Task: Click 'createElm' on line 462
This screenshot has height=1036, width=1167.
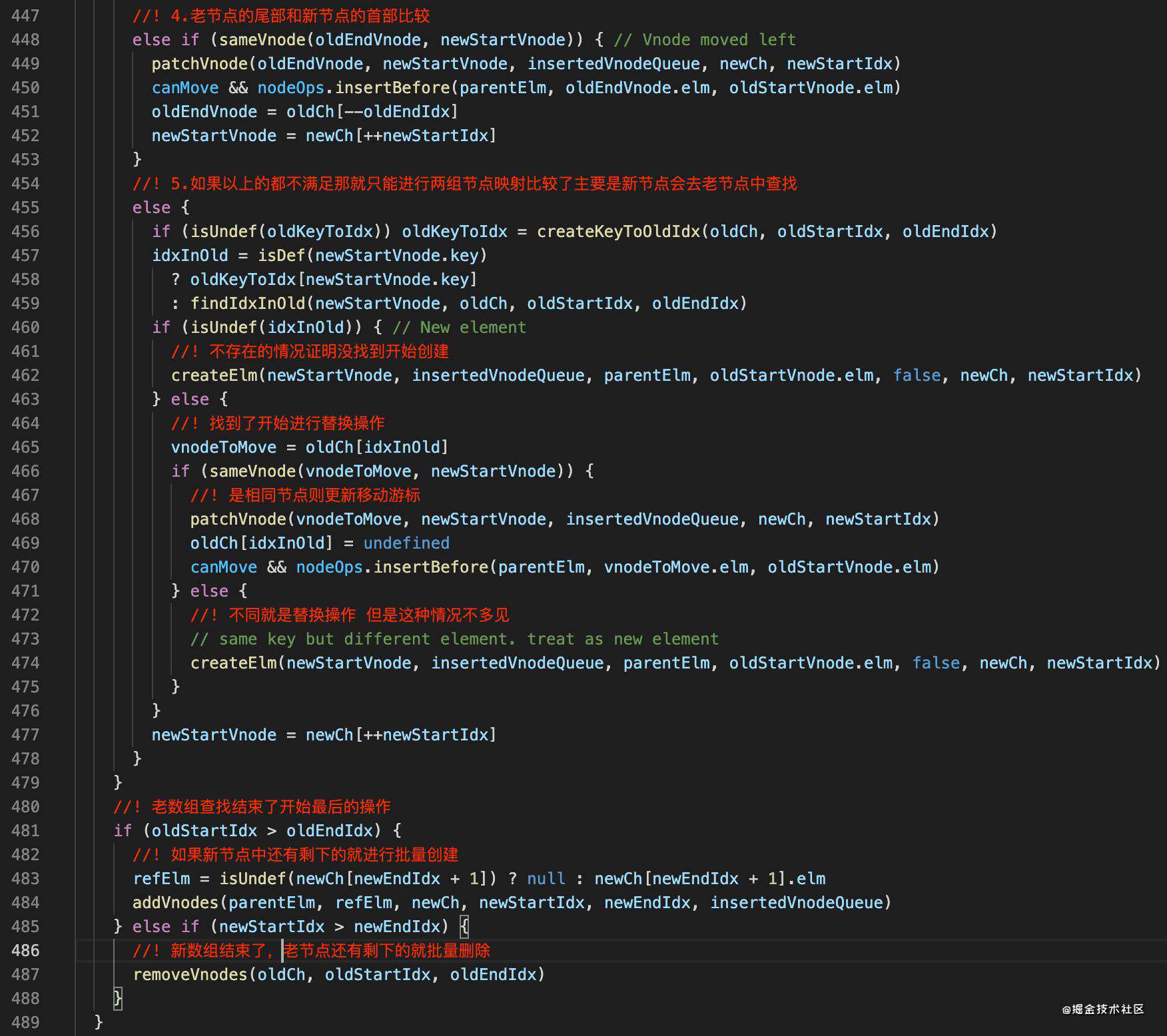Action: click(x=214, y=375)
